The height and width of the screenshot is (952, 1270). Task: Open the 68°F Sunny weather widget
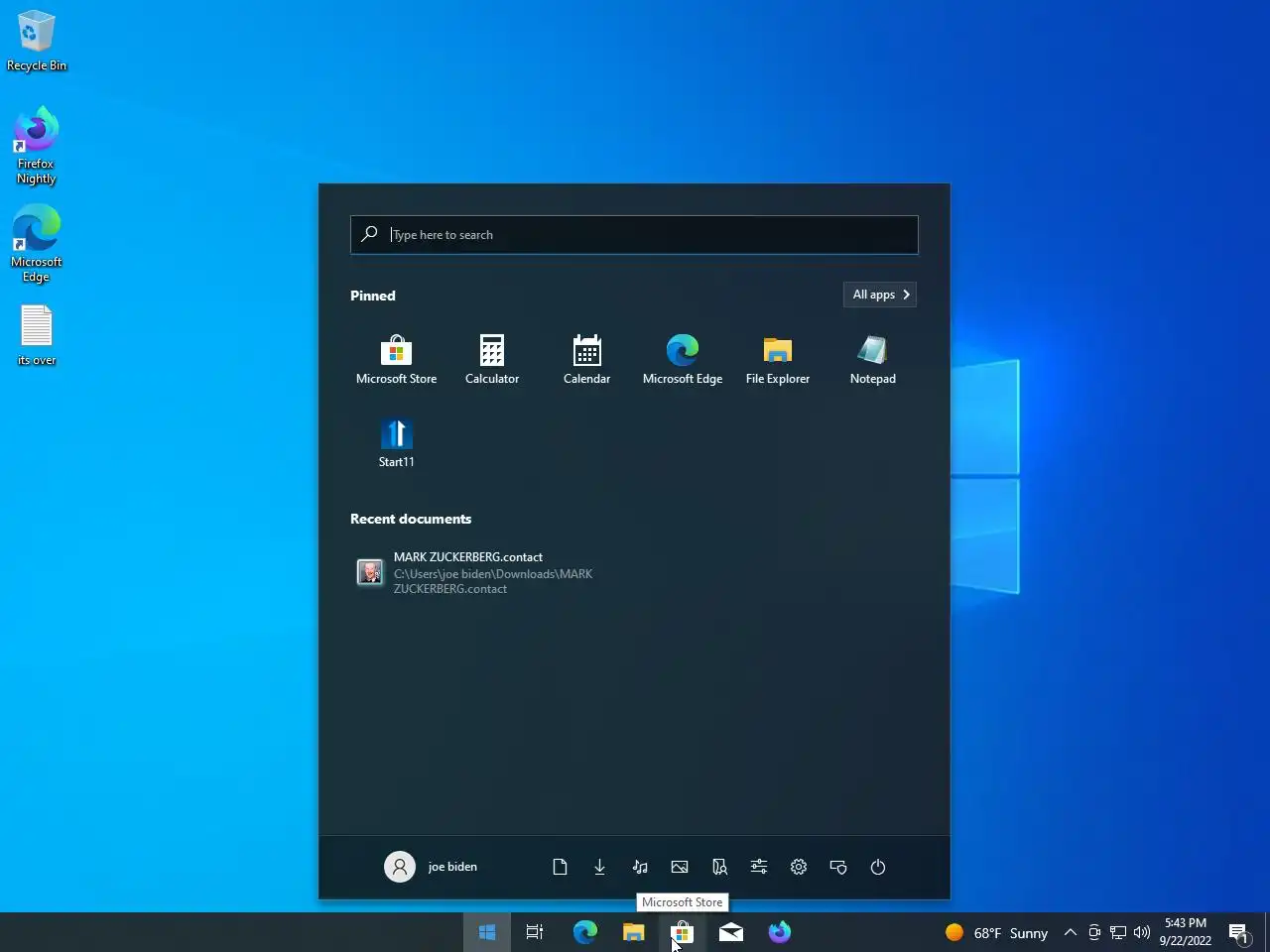(x=996, y=932)
